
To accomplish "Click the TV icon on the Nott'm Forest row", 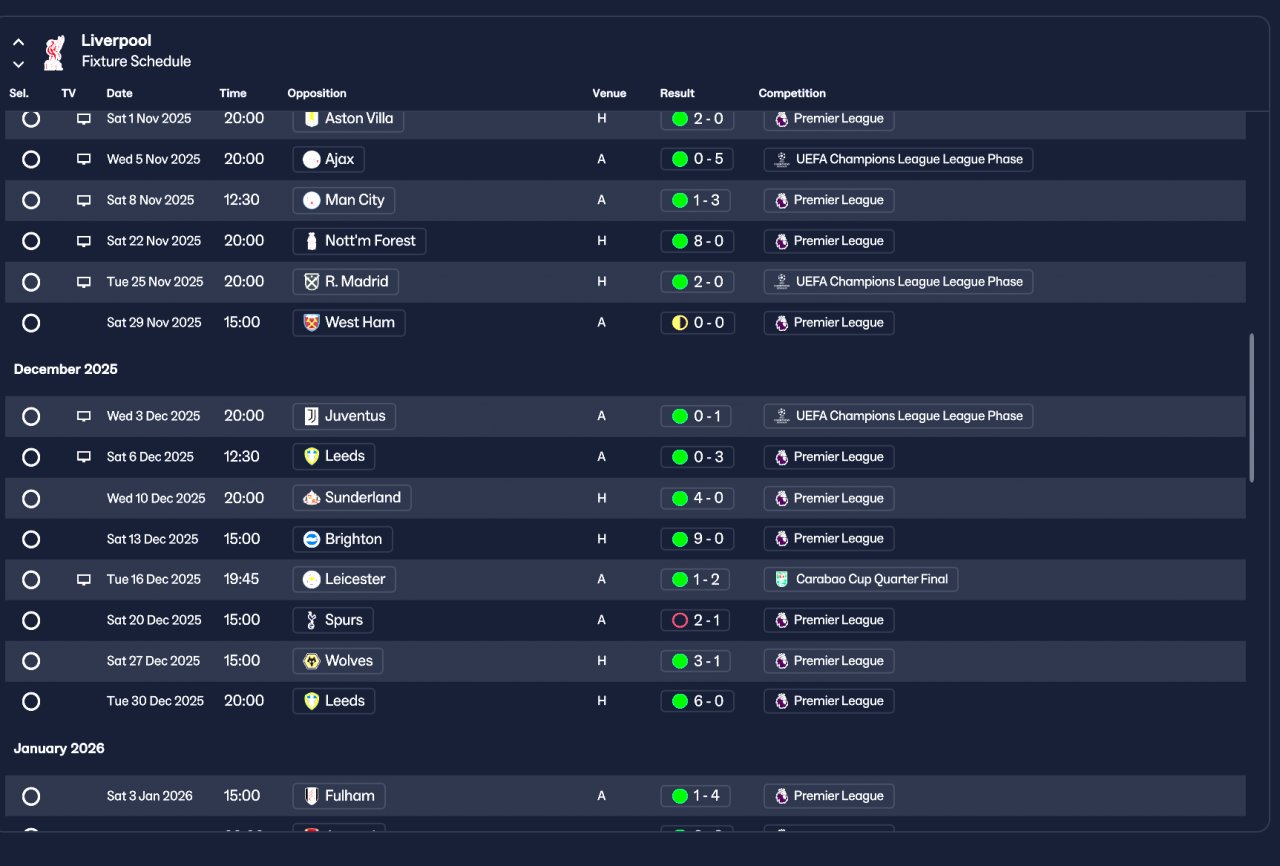I will (x=84, y=241).
